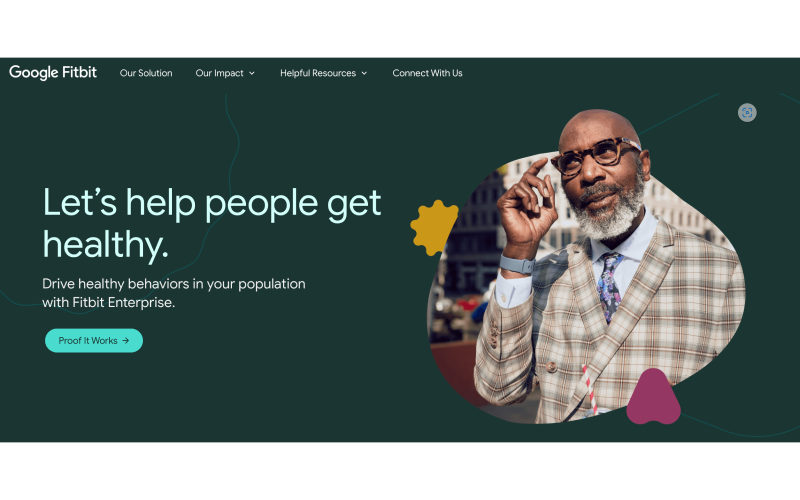The height and width of the screenshot is (500, 800).
Task: Click the yellow blob decorative shape
Action: coord(434,228)
